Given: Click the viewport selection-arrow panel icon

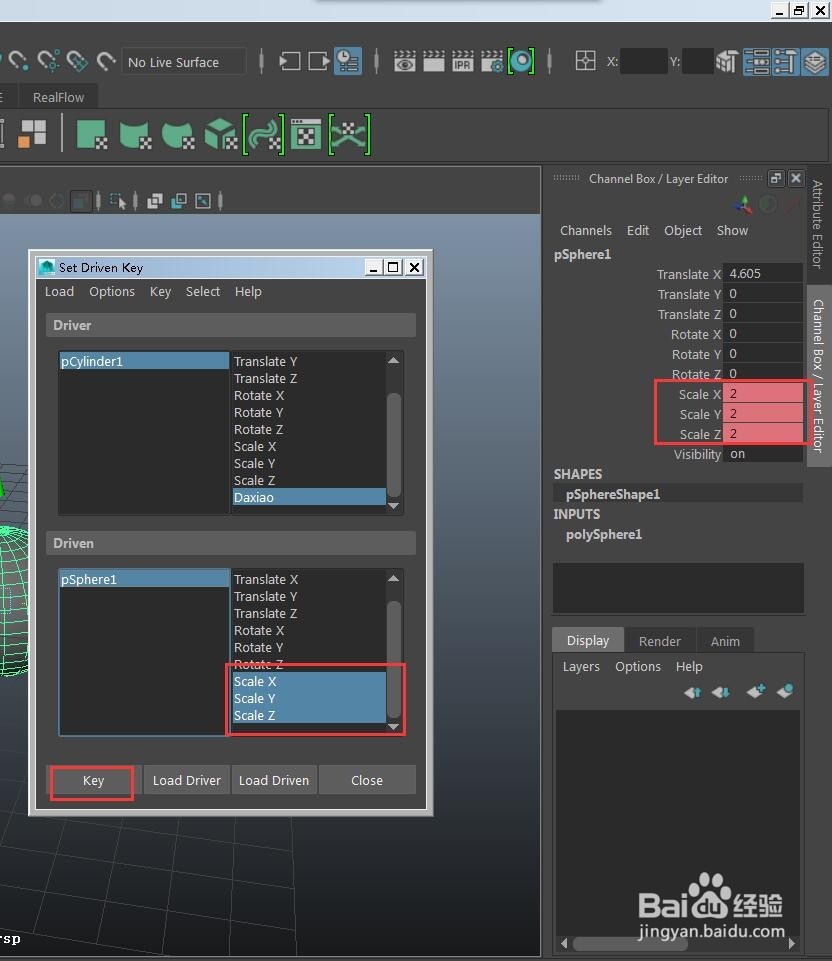Looking at the screenshot, I should pos(118,200).
